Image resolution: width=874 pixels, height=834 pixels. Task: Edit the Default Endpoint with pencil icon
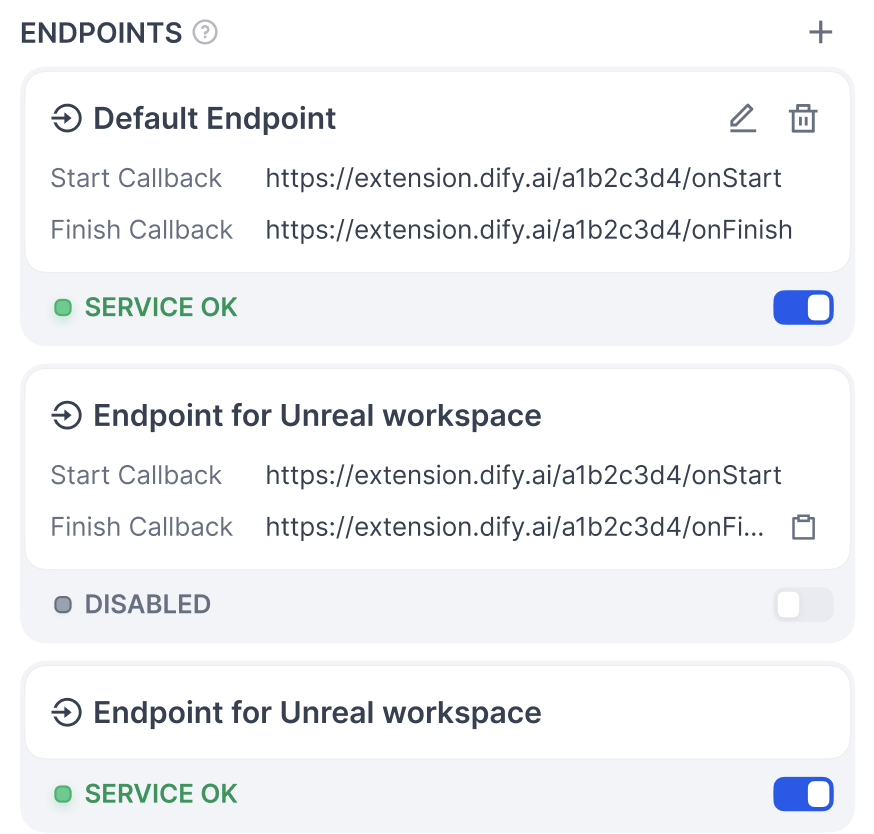(742, 119)
